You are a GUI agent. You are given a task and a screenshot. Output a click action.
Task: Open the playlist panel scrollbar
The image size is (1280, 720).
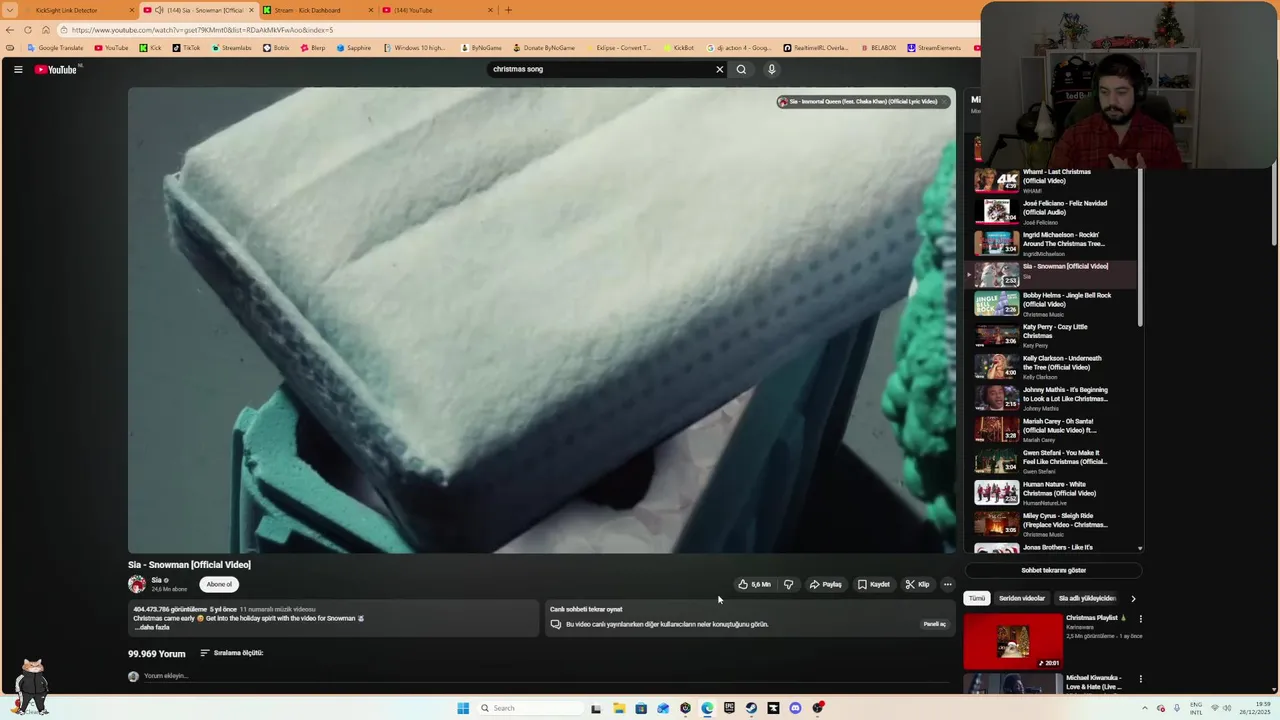tap(1140, 245)
